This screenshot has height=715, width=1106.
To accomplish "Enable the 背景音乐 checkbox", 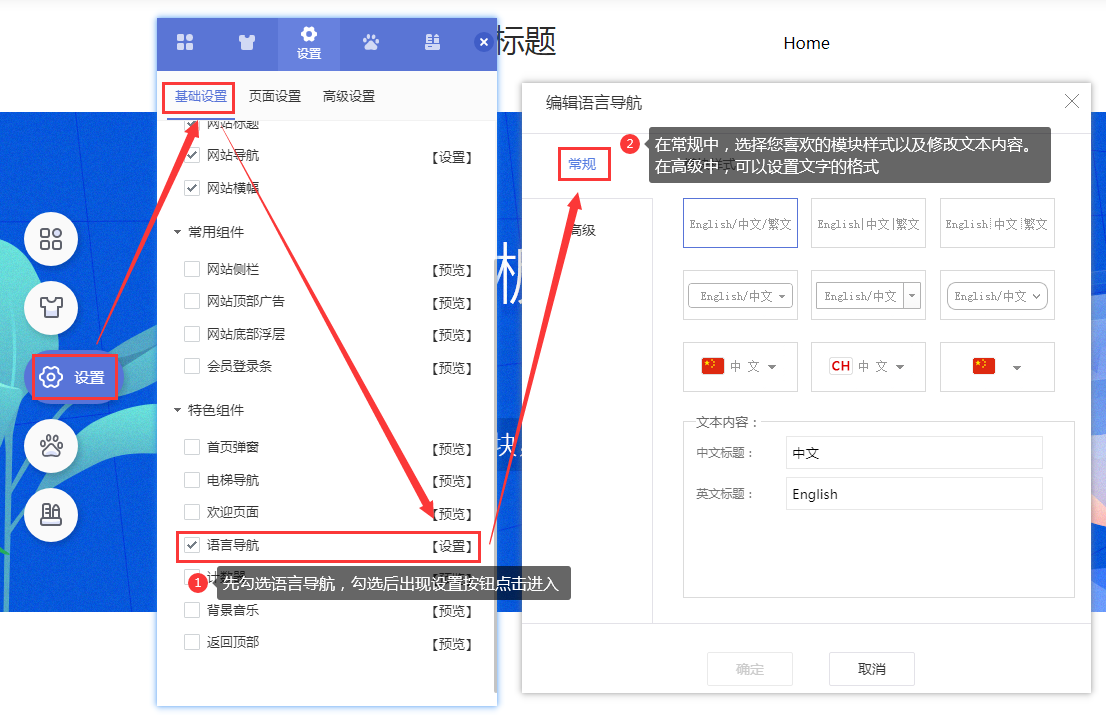I will [192, 610].
